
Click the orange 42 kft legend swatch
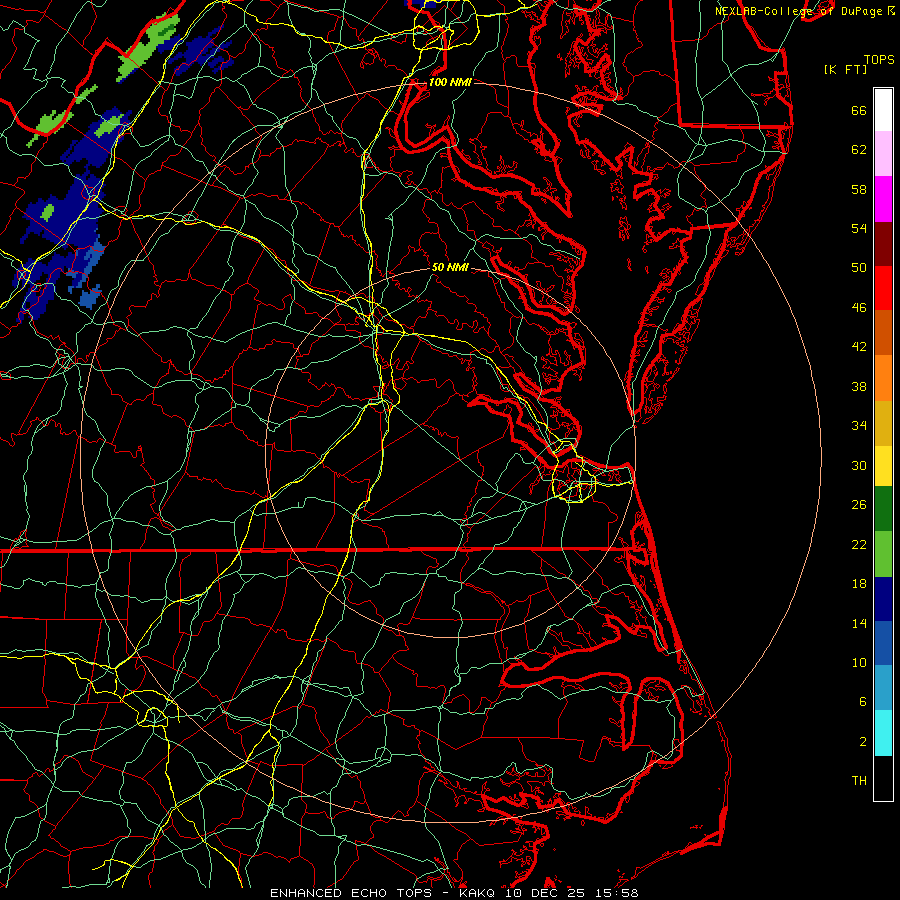883,378
